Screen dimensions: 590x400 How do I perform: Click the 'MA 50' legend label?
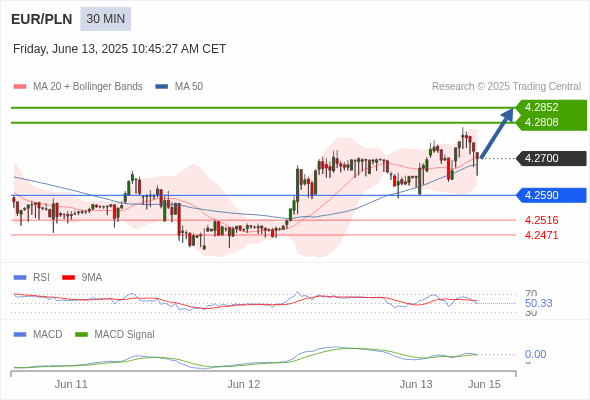(x=189, y=87)
